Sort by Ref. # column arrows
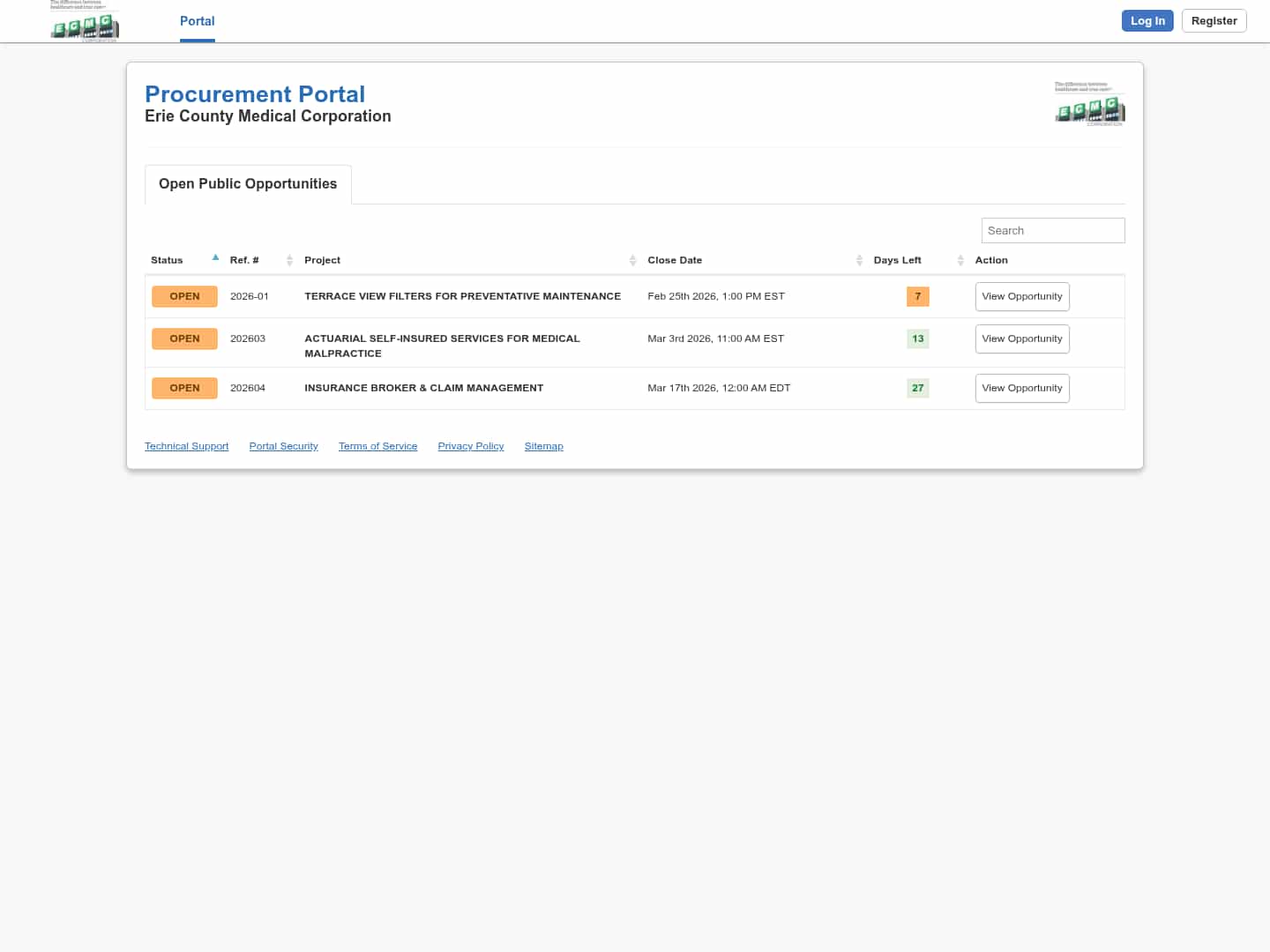 (289, 260)
